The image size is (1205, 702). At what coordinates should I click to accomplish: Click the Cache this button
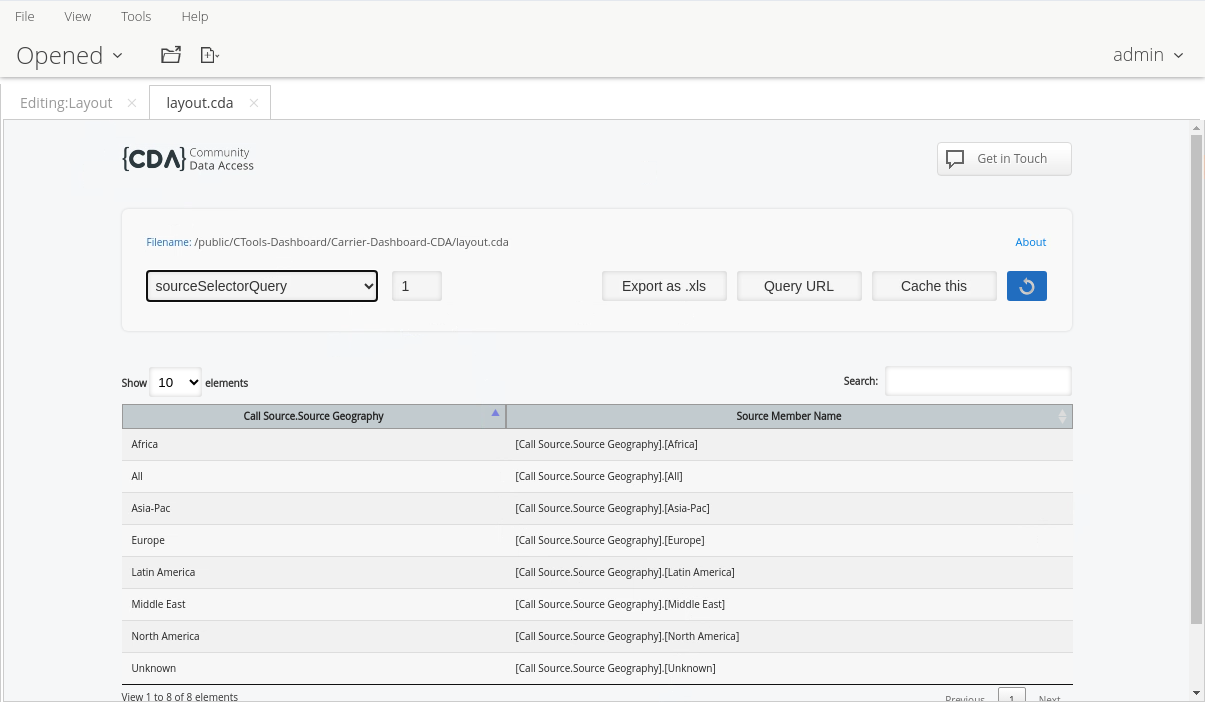934,286
